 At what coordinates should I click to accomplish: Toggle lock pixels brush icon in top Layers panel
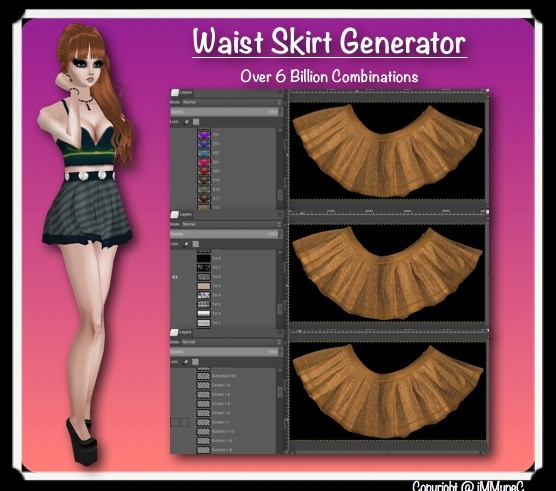[x=186, y=122]
